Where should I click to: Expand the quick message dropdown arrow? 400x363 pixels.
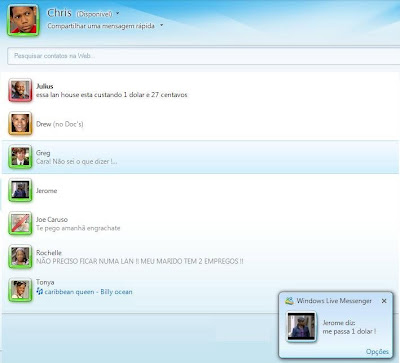pyautogui.click(x=162, y=25)
